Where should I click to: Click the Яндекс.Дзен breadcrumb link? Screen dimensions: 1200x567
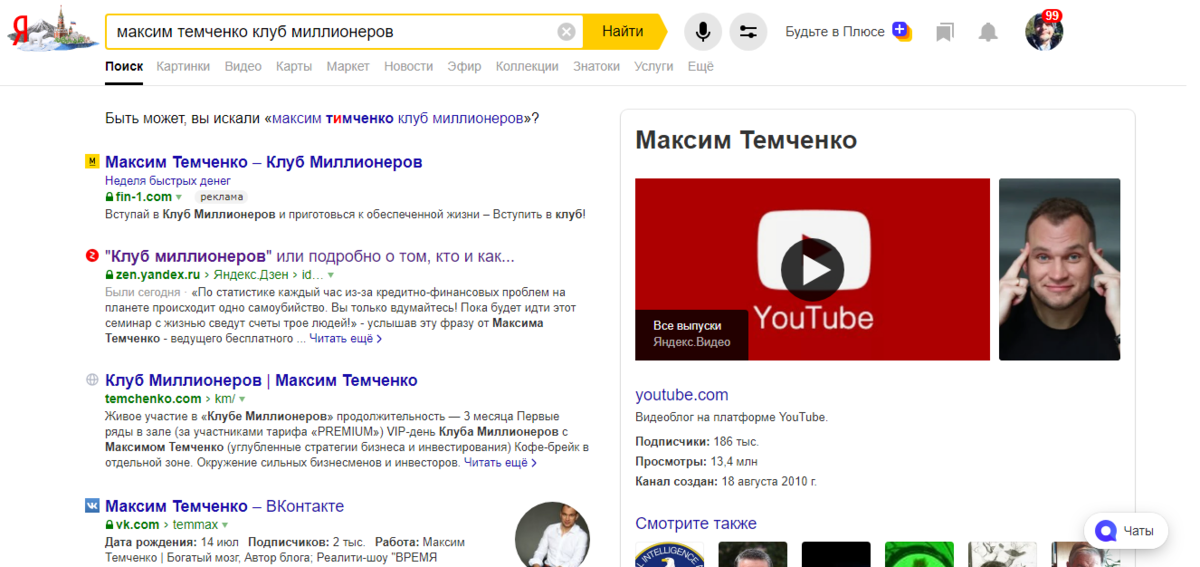[x=253, y=274]
